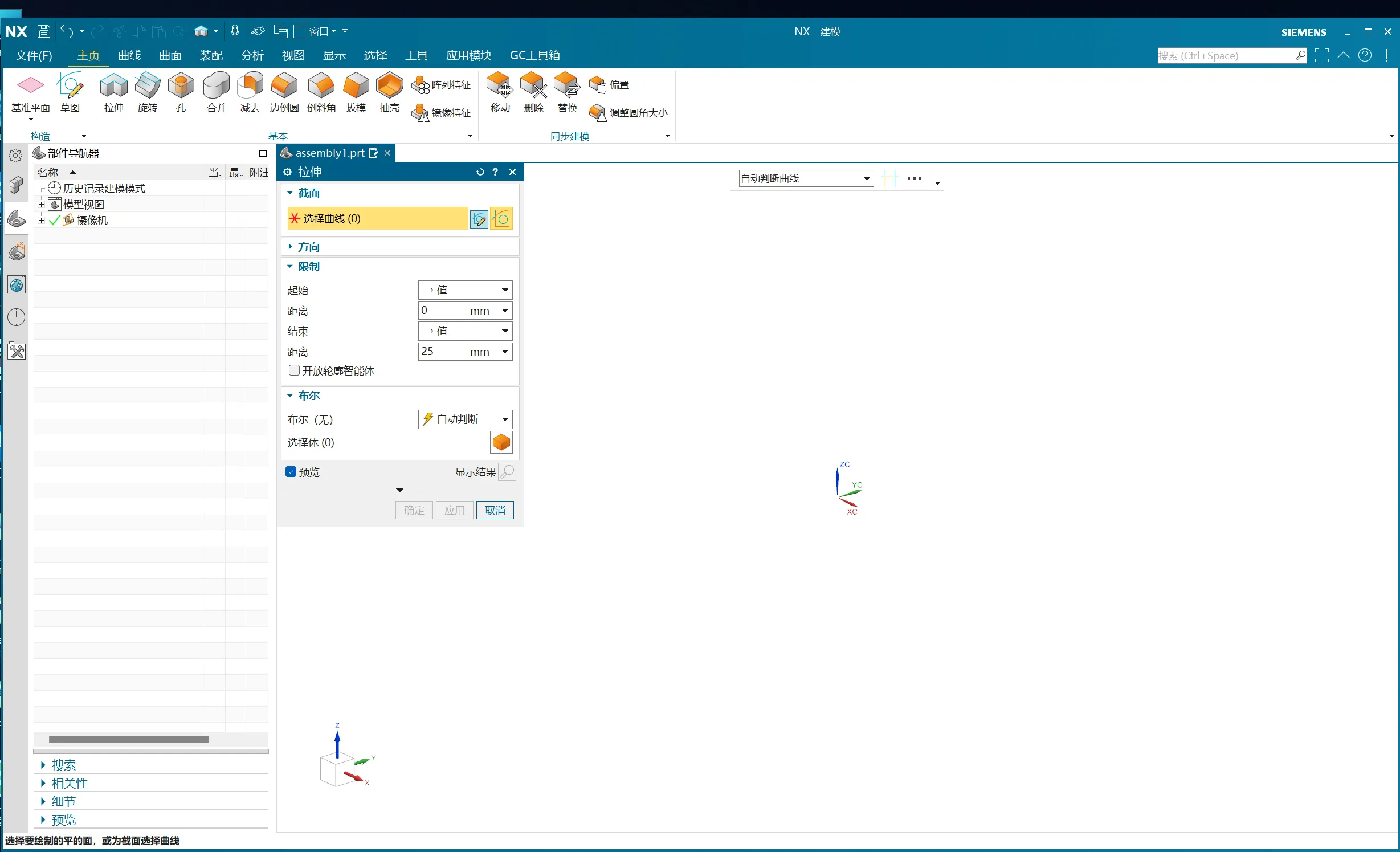Click the 取消 (Cancel) button
This screenshot has width=1400, height=852.
click(x=495, y=510)
